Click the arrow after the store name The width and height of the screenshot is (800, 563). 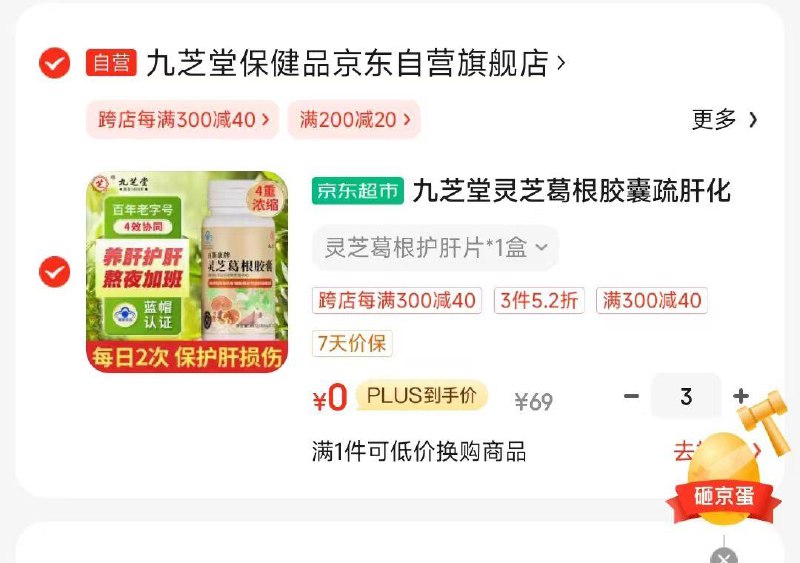pos(561,63)
